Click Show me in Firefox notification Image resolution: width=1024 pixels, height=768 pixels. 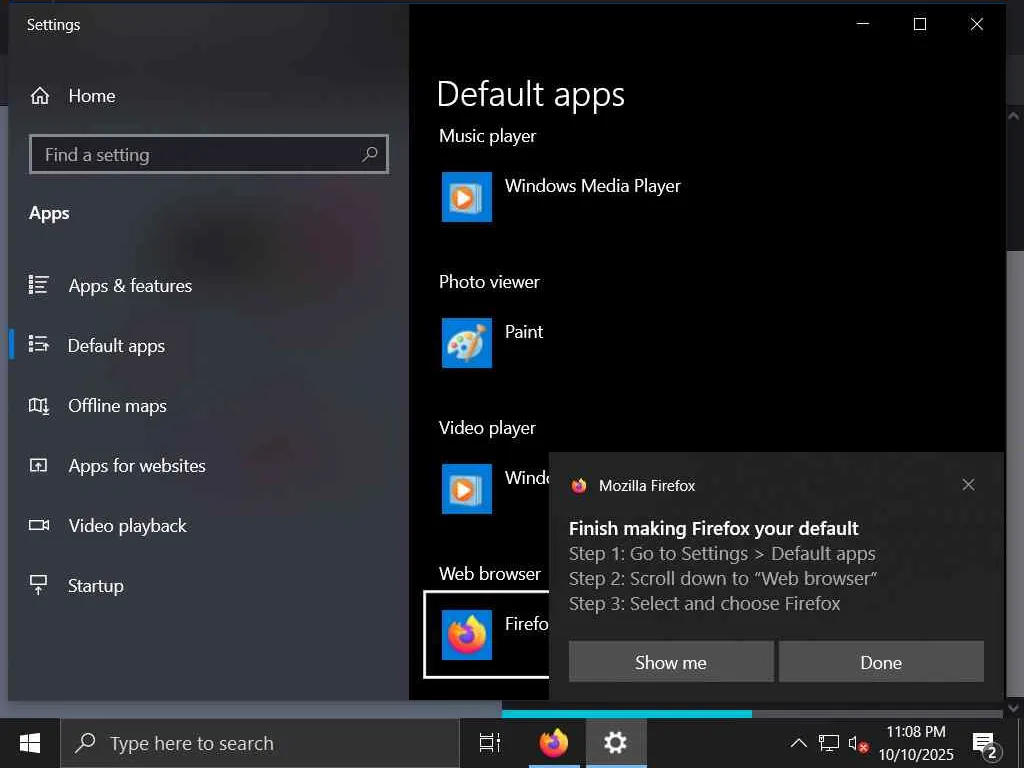pyautogui.click(x=671, y=662)
